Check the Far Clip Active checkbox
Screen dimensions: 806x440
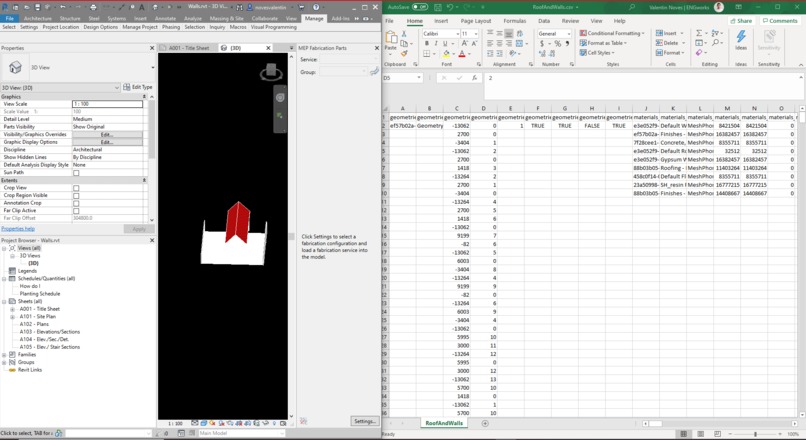[76, 211]
